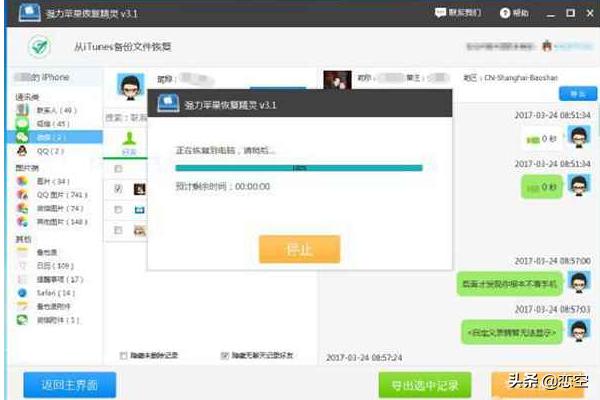Screen dimensions: 600x400
Task: Click the app logo in main title bar
Action: [29, 13]
